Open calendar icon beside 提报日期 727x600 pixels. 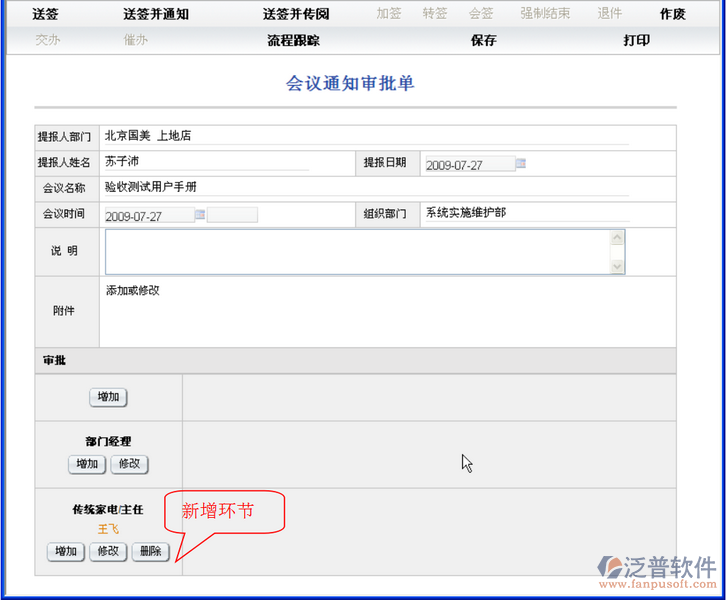(x=521, y=163)
